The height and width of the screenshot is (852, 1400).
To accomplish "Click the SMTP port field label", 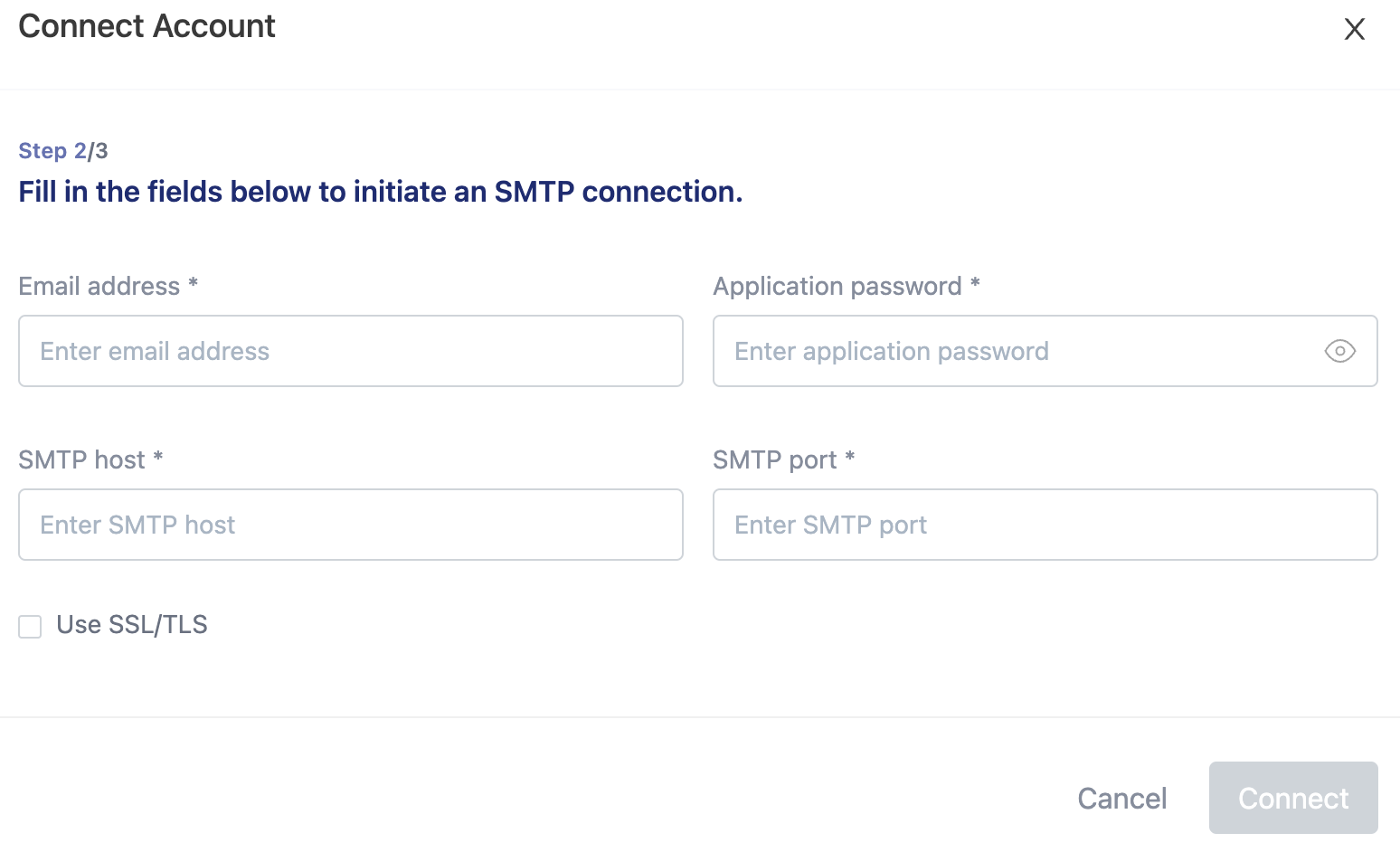I will [774, 460].
